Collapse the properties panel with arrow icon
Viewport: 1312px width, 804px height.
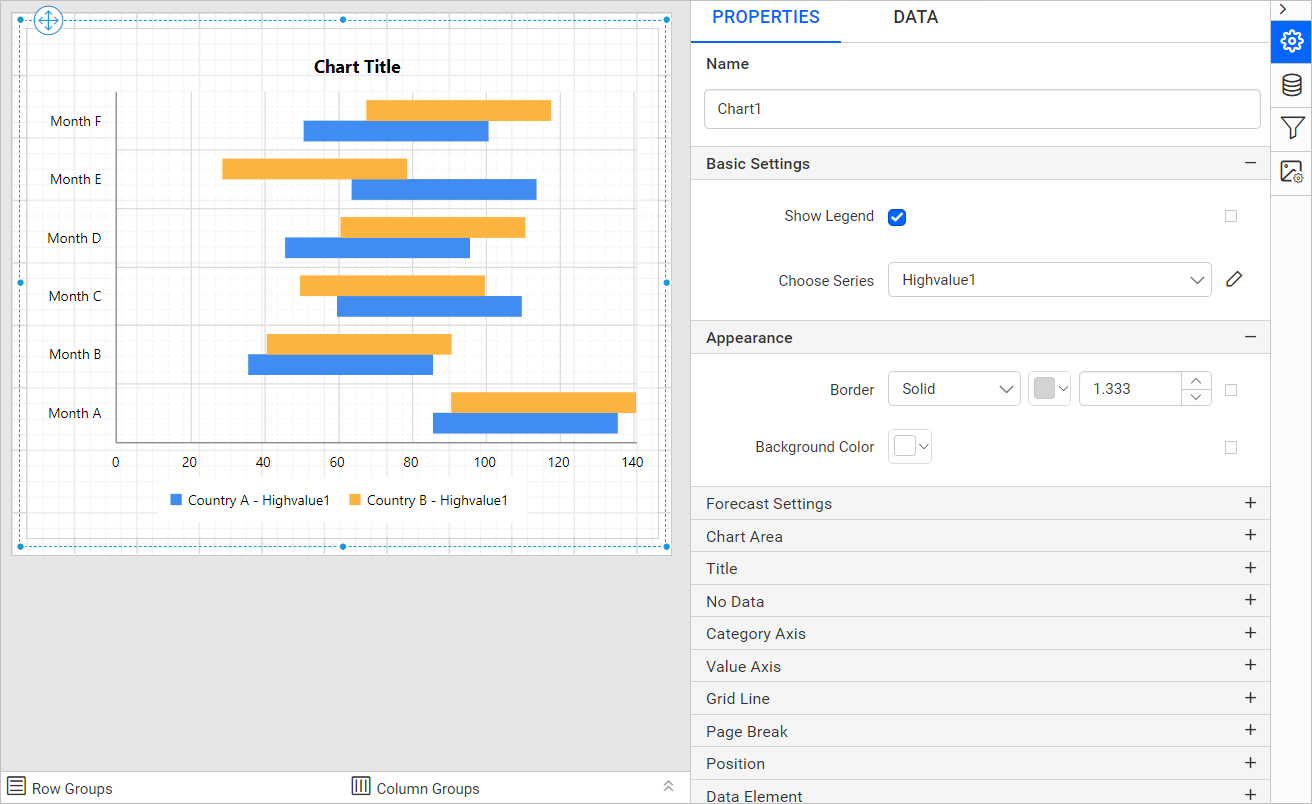click(x=1283, y=9)
